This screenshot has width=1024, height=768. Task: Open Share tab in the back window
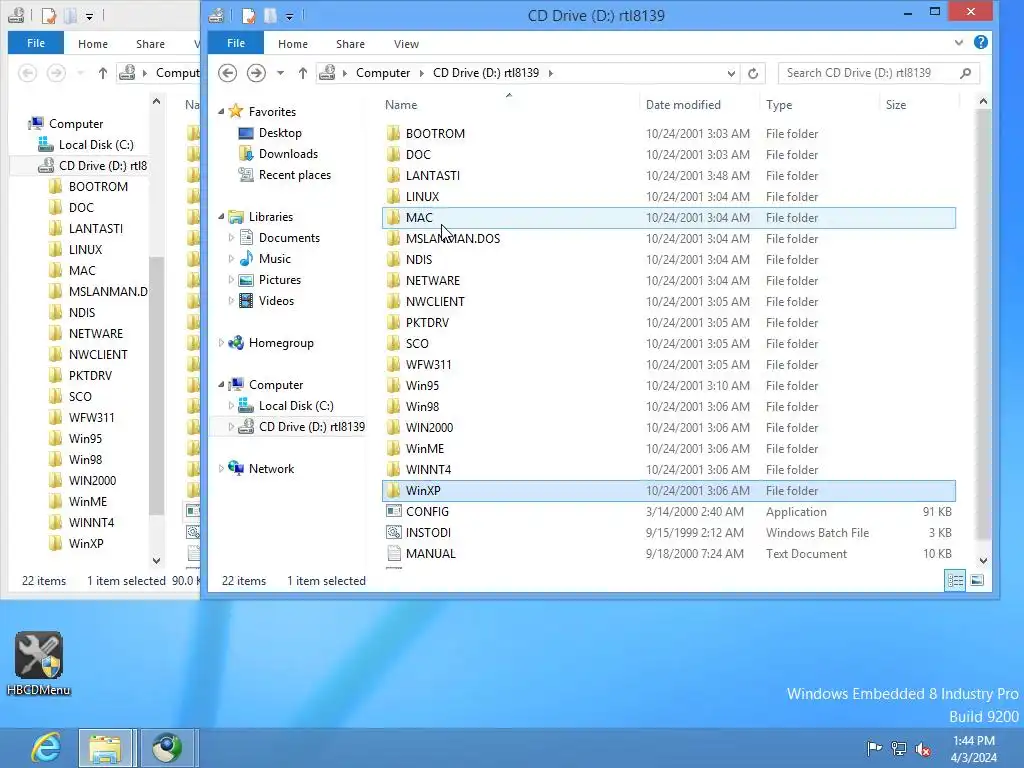pyautogui.click(x=150, y=44)
